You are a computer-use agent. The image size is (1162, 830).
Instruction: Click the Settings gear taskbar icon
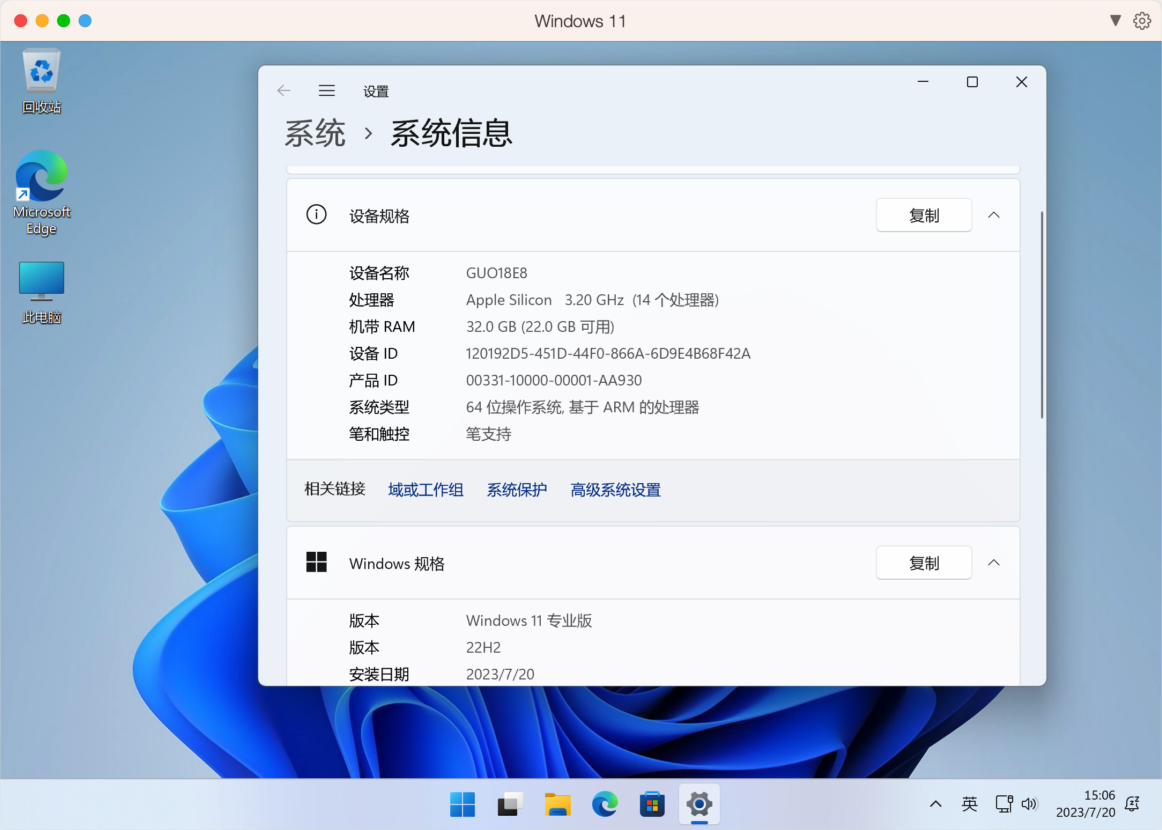(699, 804)
